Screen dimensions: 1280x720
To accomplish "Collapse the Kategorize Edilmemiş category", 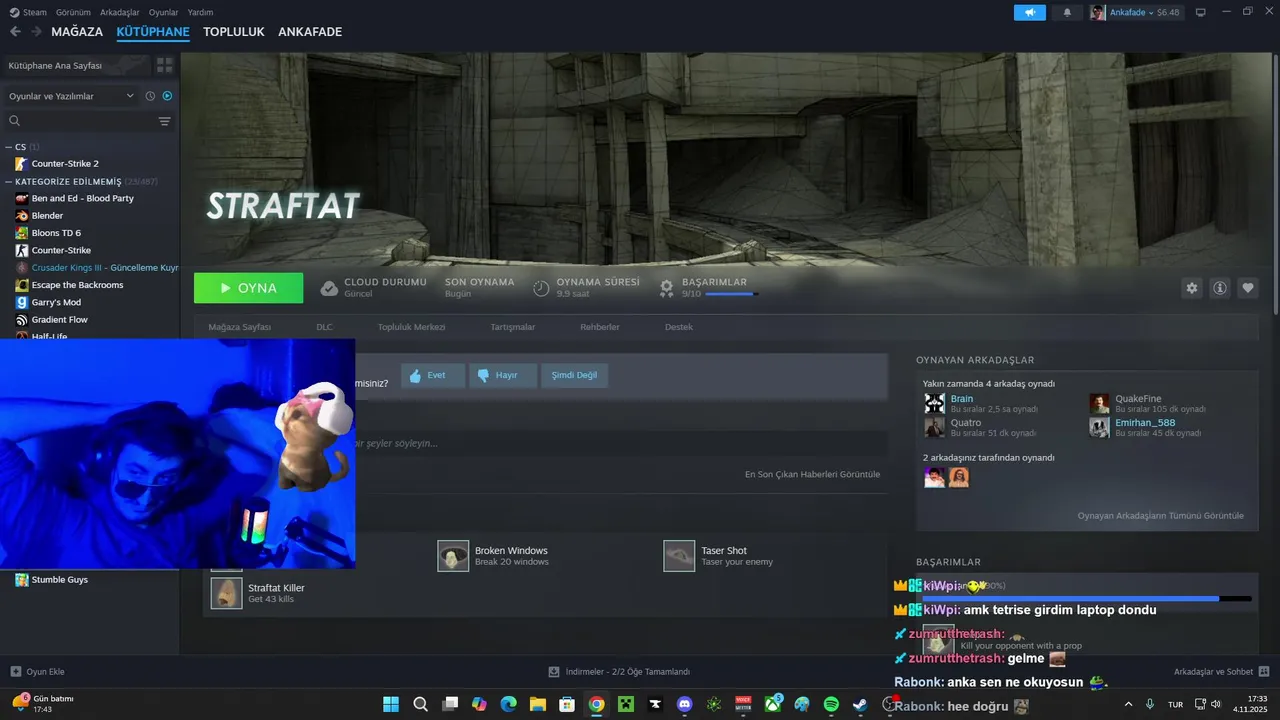I will [x=9, y=182].
